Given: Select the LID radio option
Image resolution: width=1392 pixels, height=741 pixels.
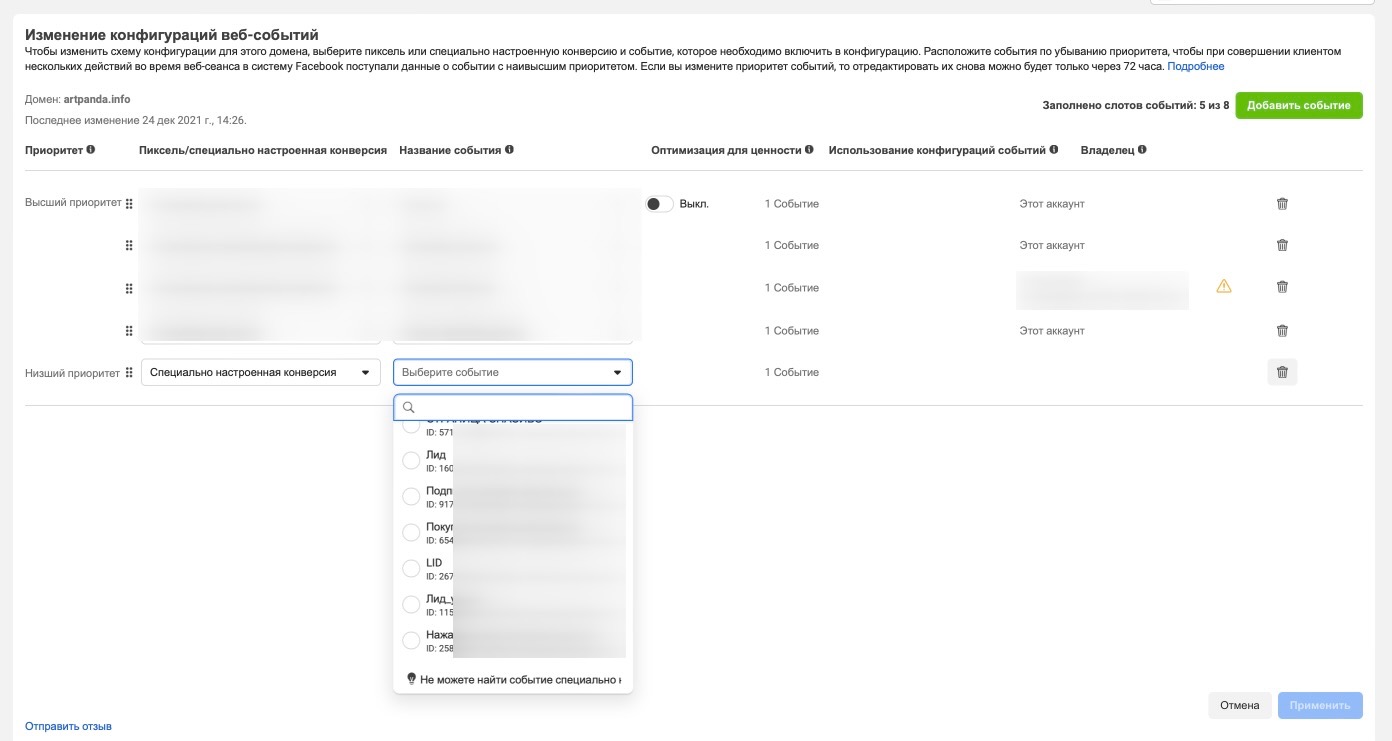Looking at the screenshot, I should 411,568.
